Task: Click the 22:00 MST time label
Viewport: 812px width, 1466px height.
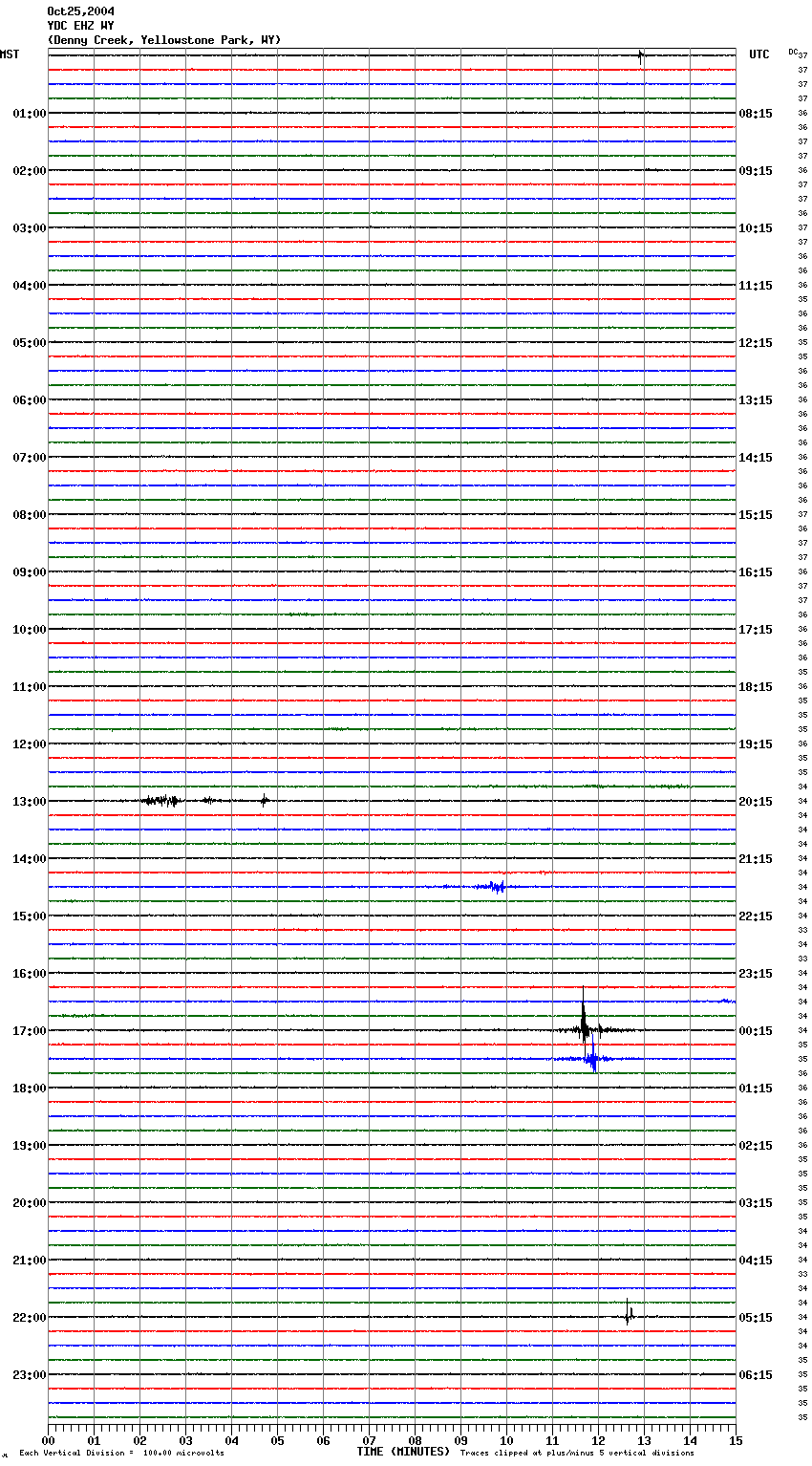Action: pyautogui.click(x=30, y=1318)
